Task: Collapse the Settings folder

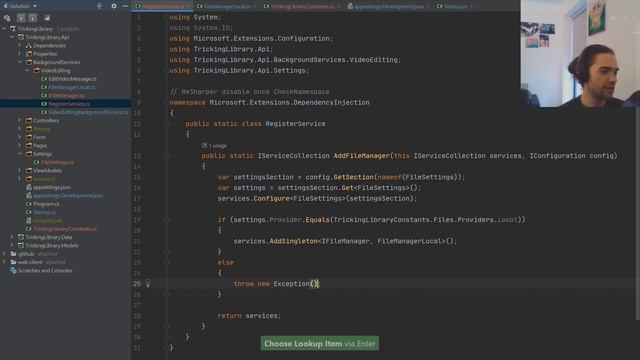Action: tap(20, 154)
